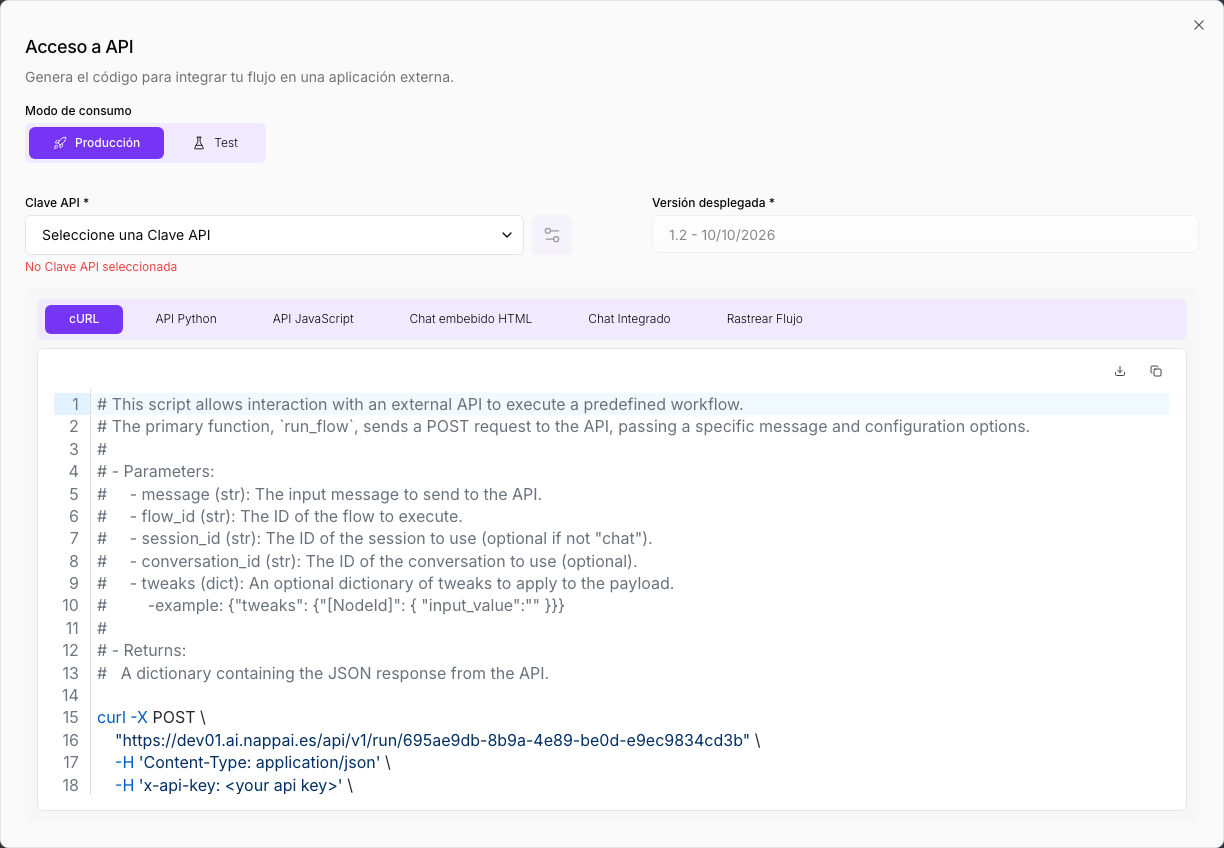The height and width of the screenshot is (848, 1224).
Task: Download the code snippet
Action: coord(1120,371)
